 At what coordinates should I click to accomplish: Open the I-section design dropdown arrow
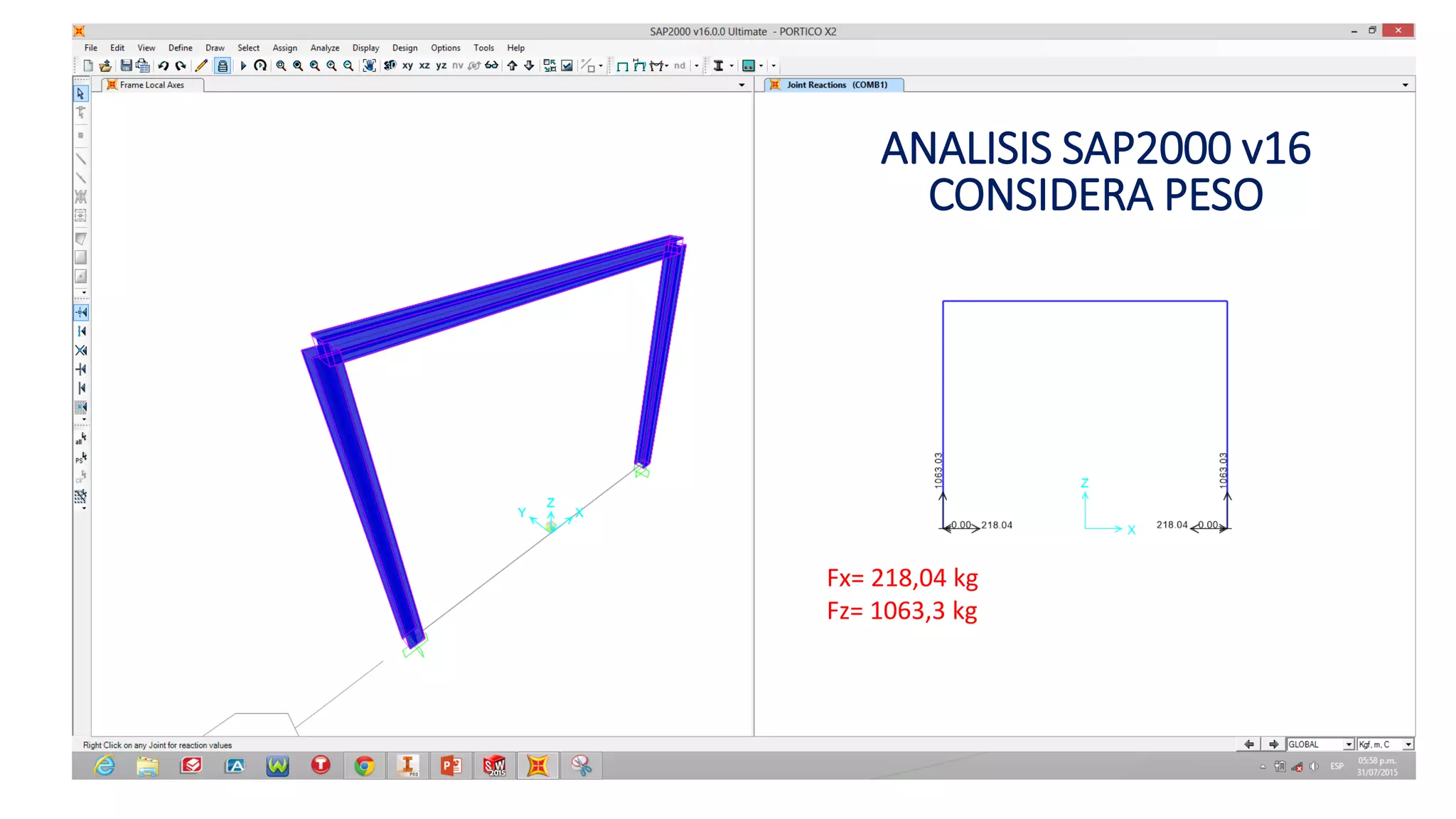732,65
